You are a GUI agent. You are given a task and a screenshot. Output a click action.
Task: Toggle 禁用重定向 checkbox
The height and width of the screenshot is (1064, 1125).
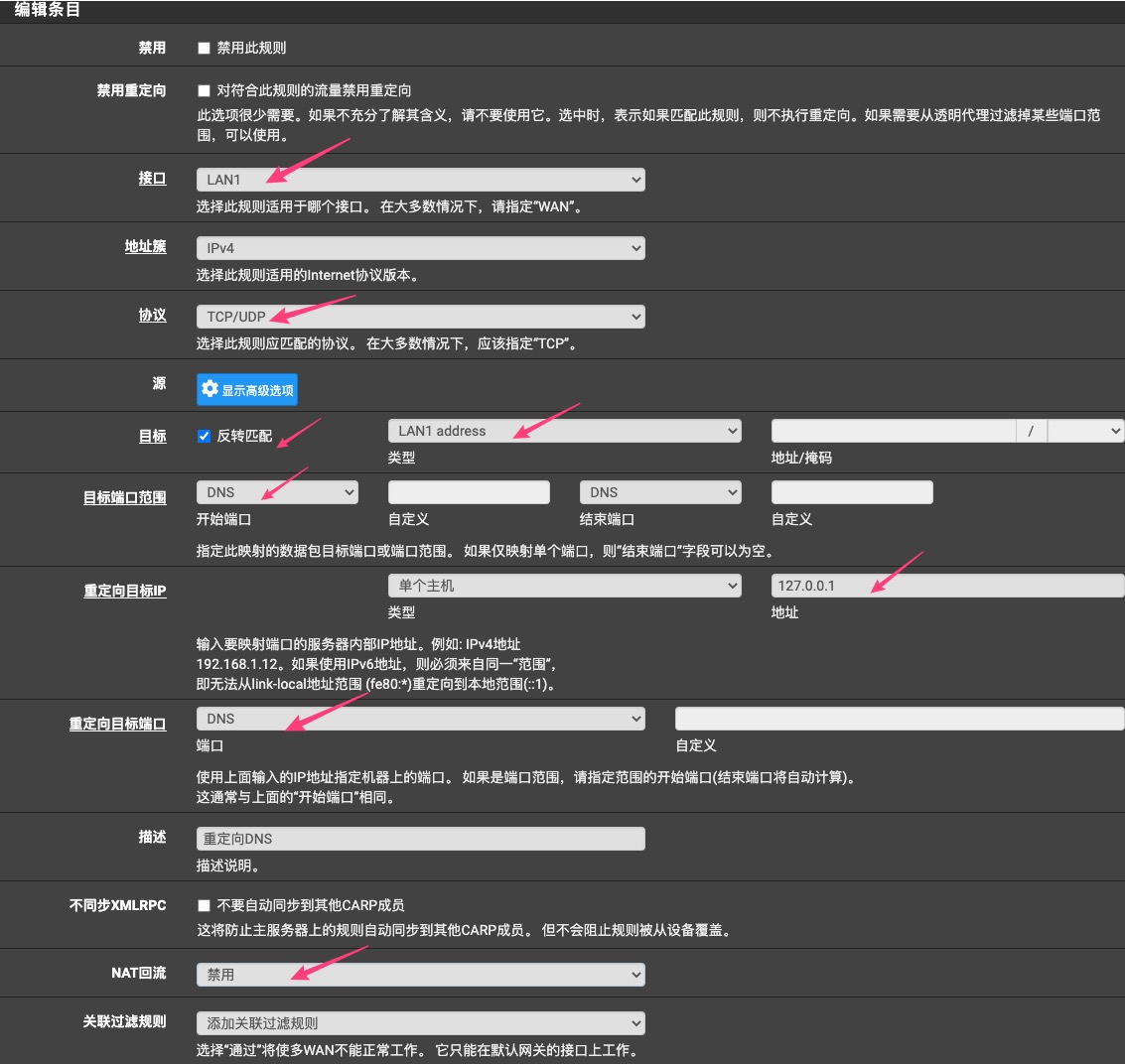pyautogui.click(x=205, y=90)
